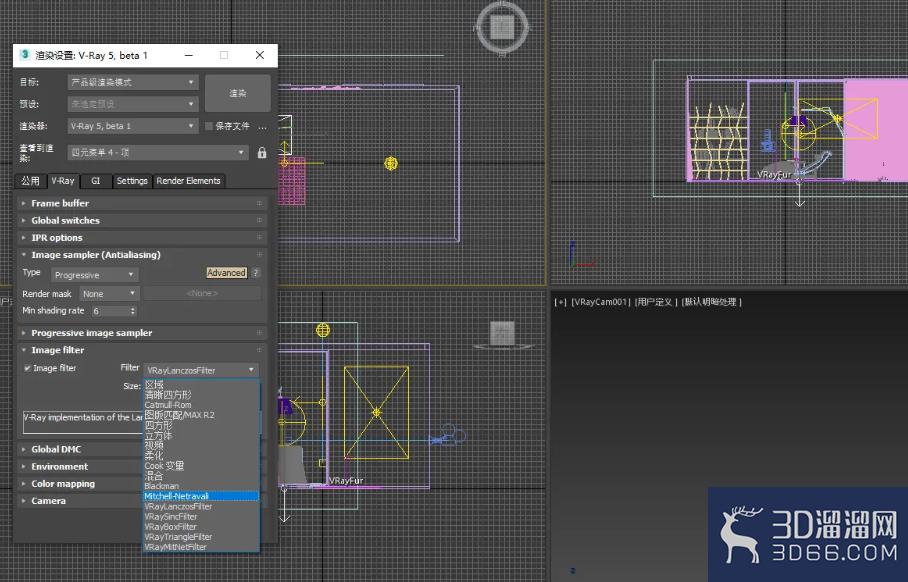Choose 视频 in the filter list
The width and height of the screenshot is (908, 582).
(201, 445)
